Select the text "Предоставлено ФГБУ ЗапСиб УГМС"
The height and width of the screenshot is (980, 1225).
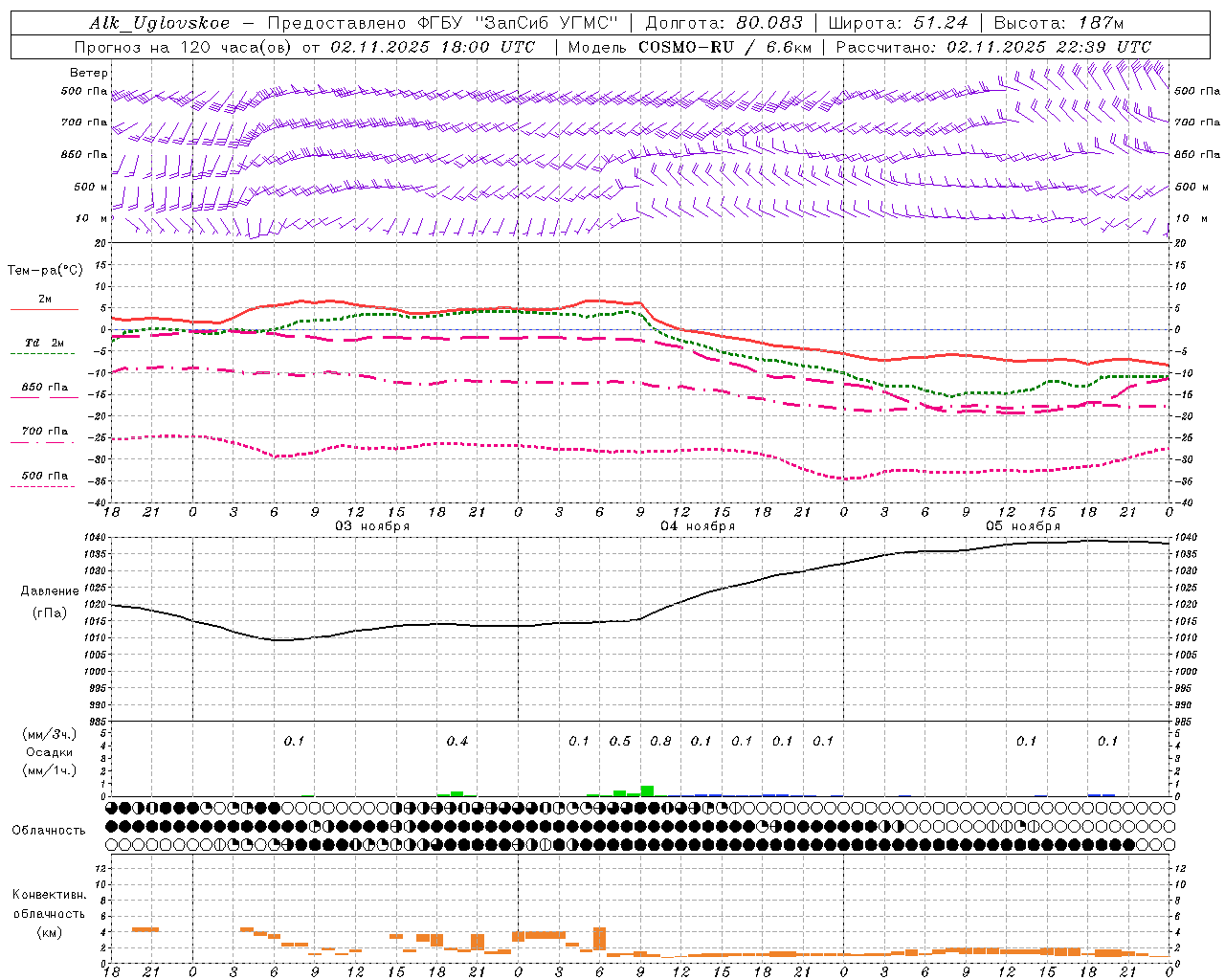click(x=443, y=23)
